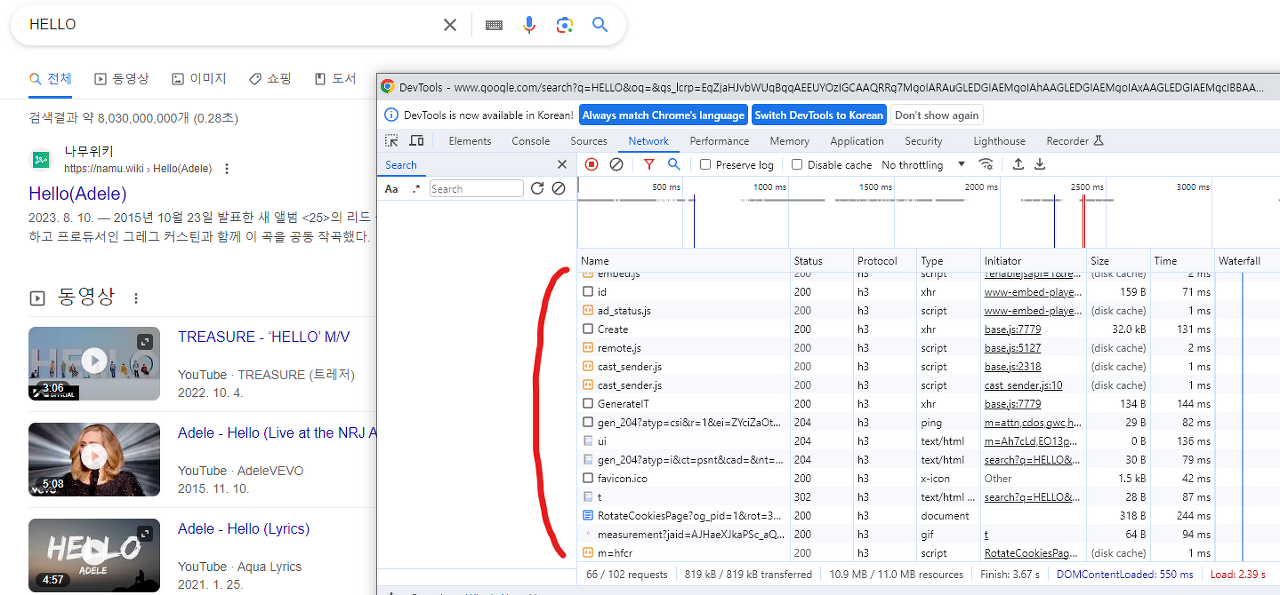Switch to the Application tab
This screenshot has width=1280, height=595.
coord(857,141)
